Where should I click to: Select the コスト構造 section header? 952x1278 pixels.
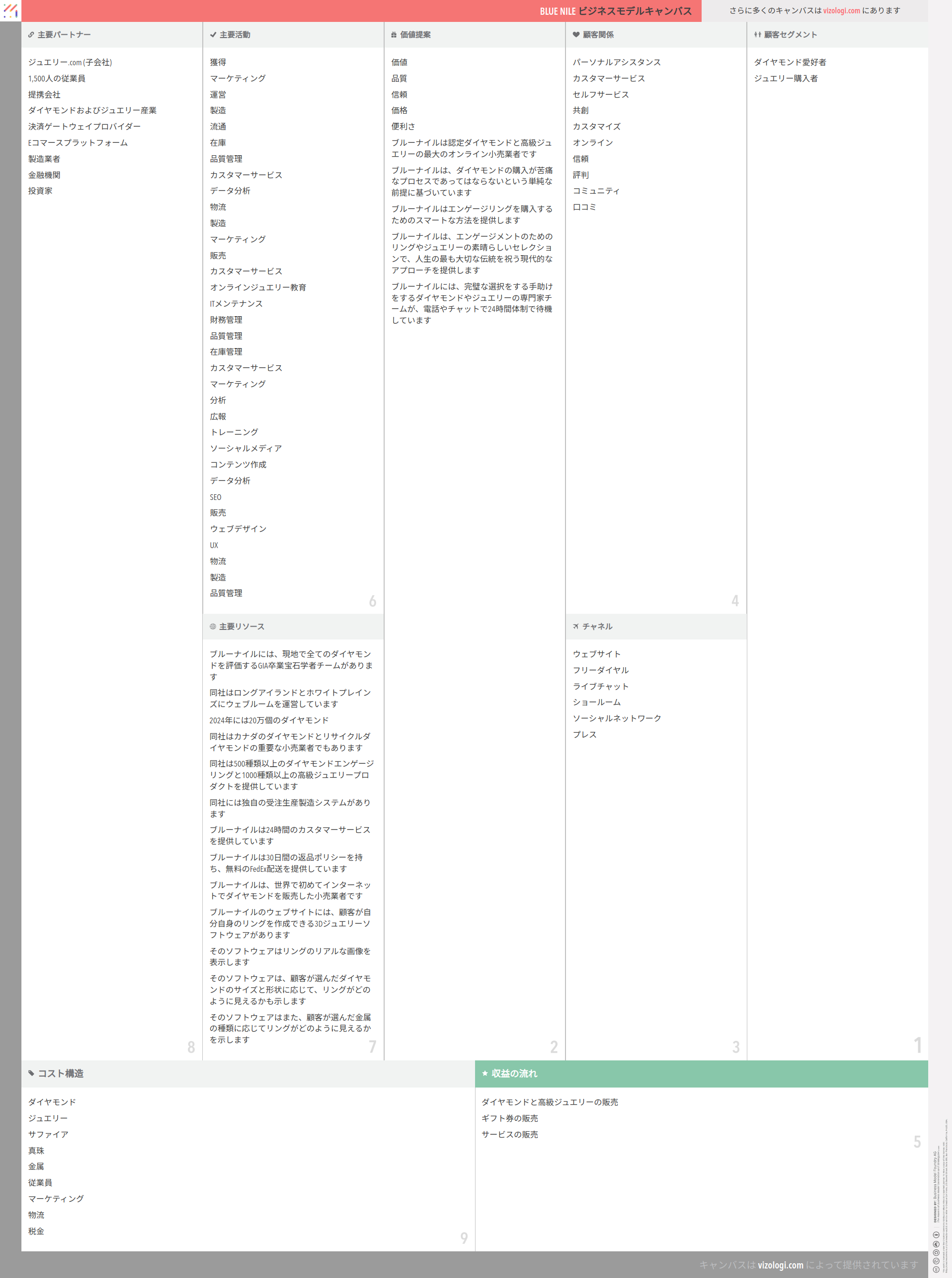coord(60,1073)
